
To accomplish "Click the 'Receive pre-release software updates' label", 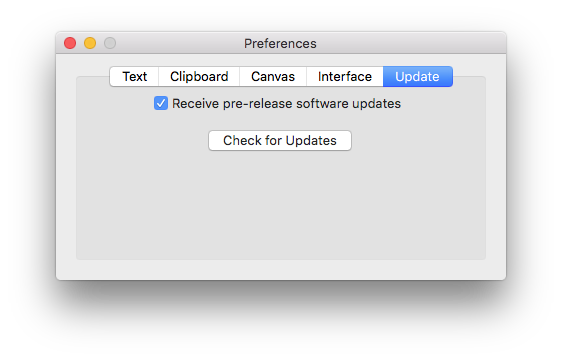I will [286, 104].
